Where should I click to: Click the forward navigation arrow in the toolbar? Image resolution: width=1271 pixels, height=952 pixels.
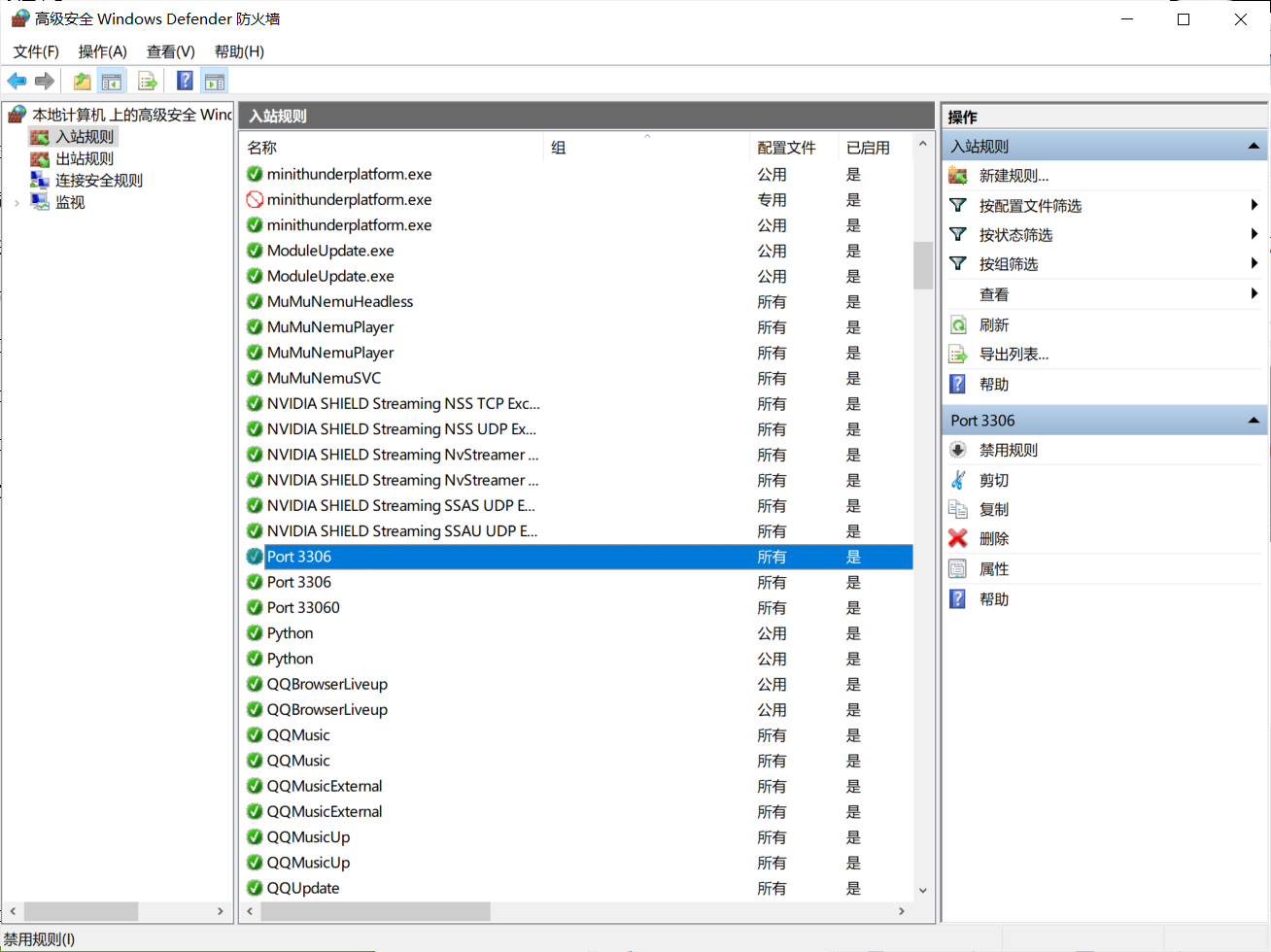[44, 81]
